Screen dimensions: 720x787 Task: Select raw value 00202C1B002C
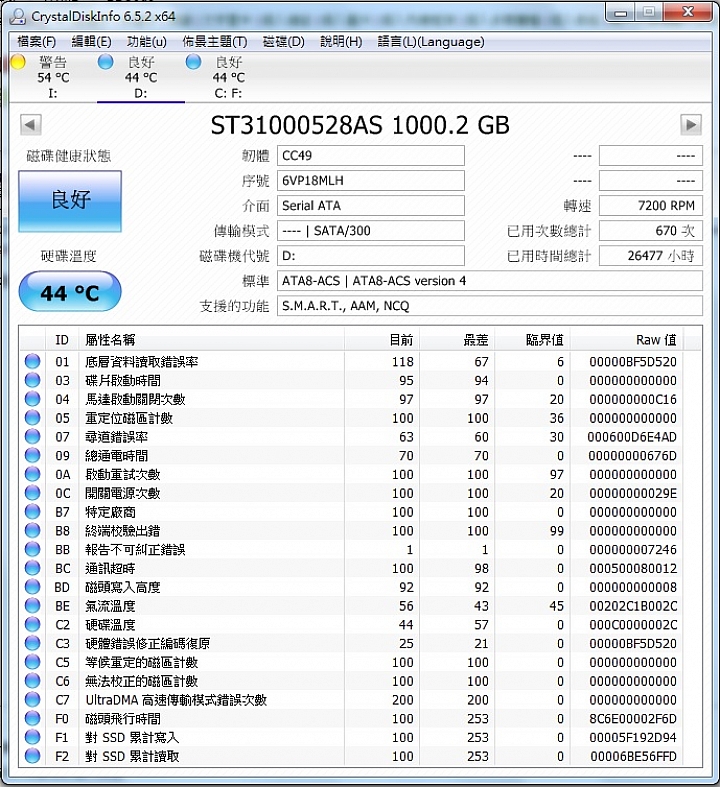coord(633,606)
